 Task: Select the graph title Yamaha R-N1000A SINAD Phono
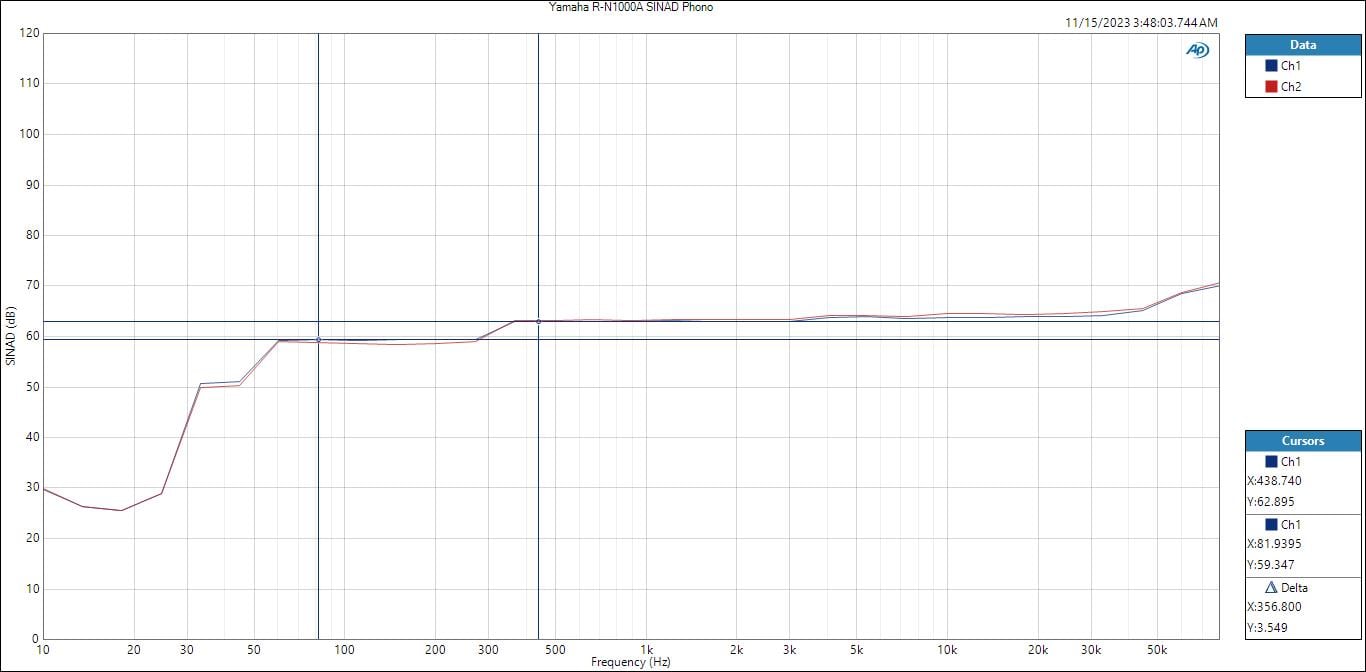click(x=630, y=7)
